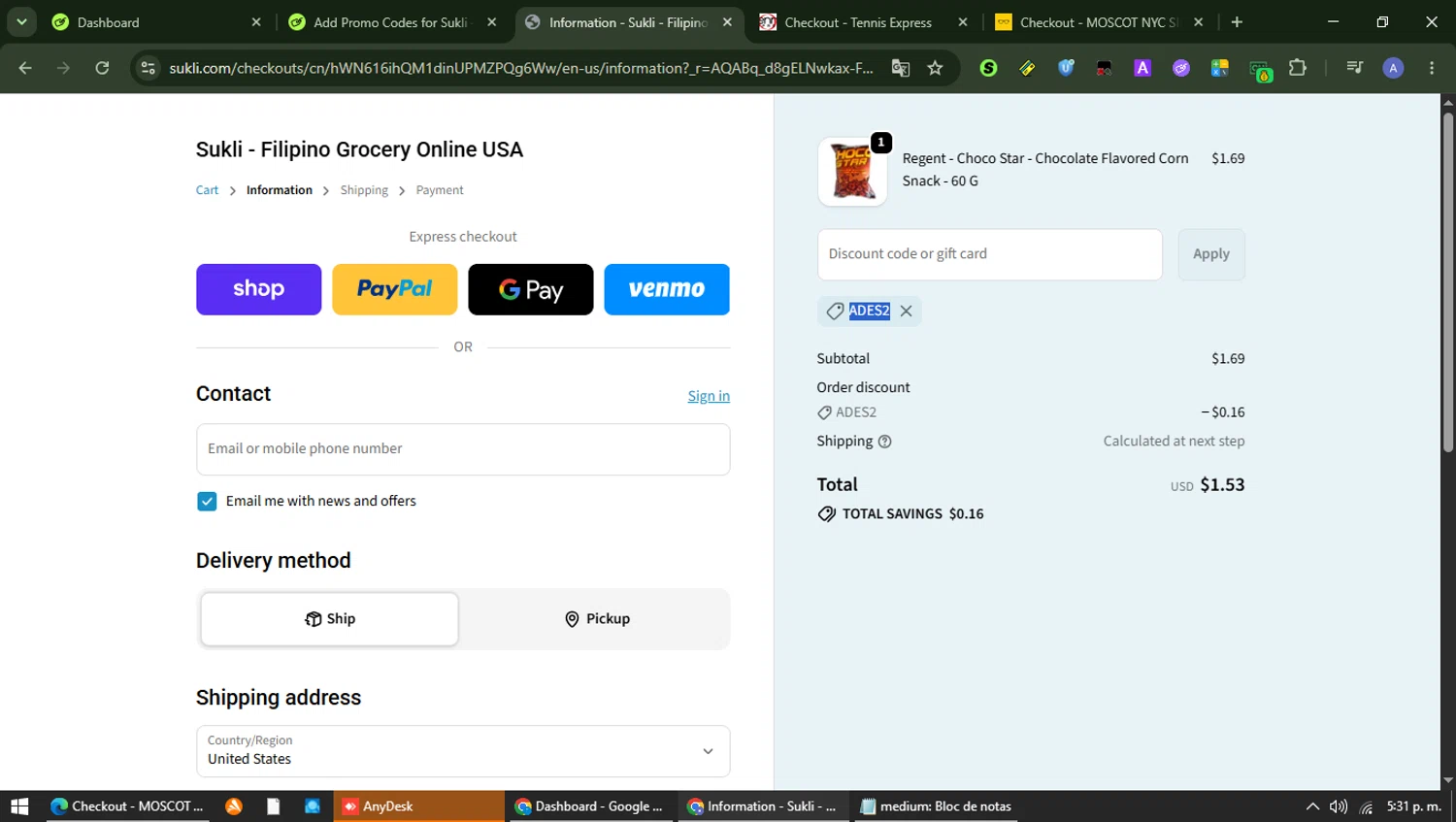Viewport: 1456px width, 822px height.
Task: Switch to Checkout - MOSCOT NYC tab
Action: pos(1097,21)
